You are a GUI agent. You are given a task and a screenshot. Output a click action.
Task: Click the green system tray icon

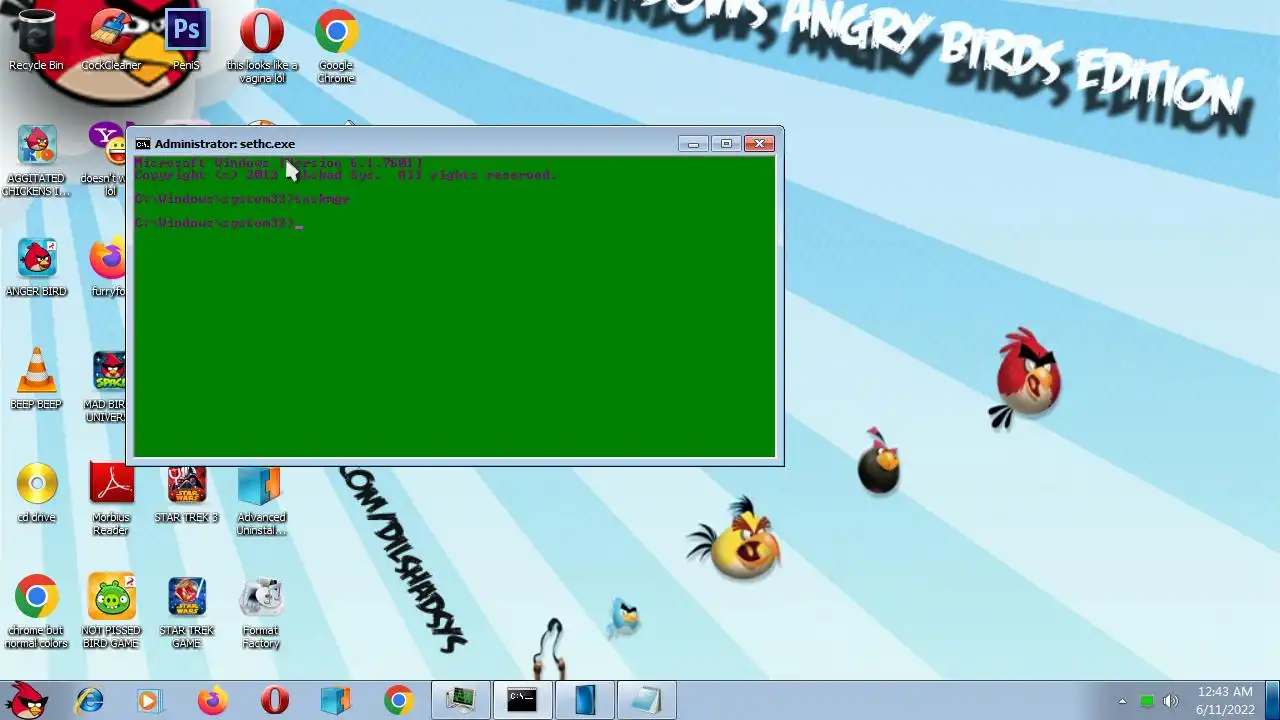[x=1147, y=701]
